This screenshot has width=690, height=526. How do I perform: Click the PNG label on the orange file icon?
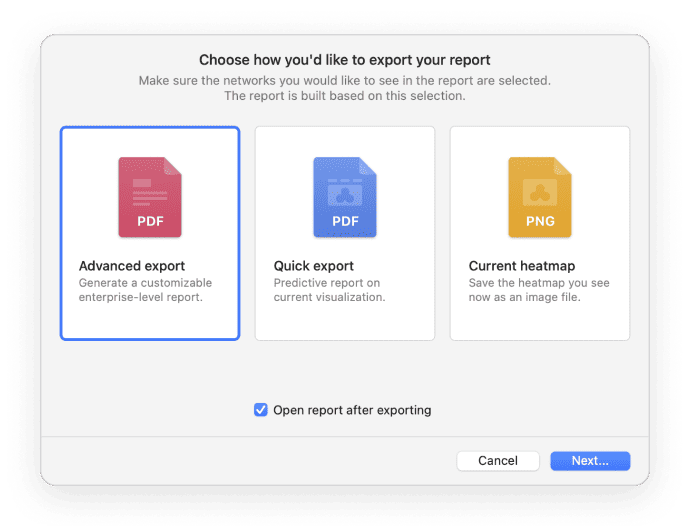tap(540, 221)
